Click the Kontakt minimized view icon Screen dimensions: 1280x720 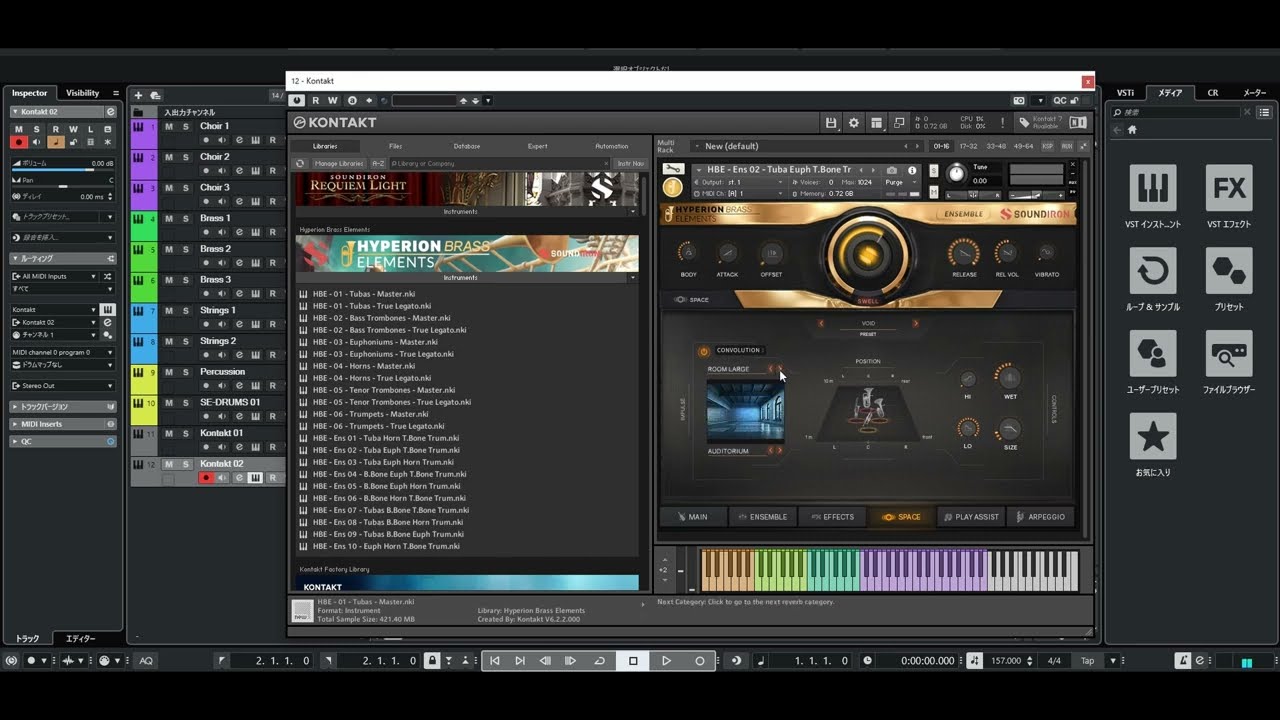pyautogui.click(x=898, y=122)
